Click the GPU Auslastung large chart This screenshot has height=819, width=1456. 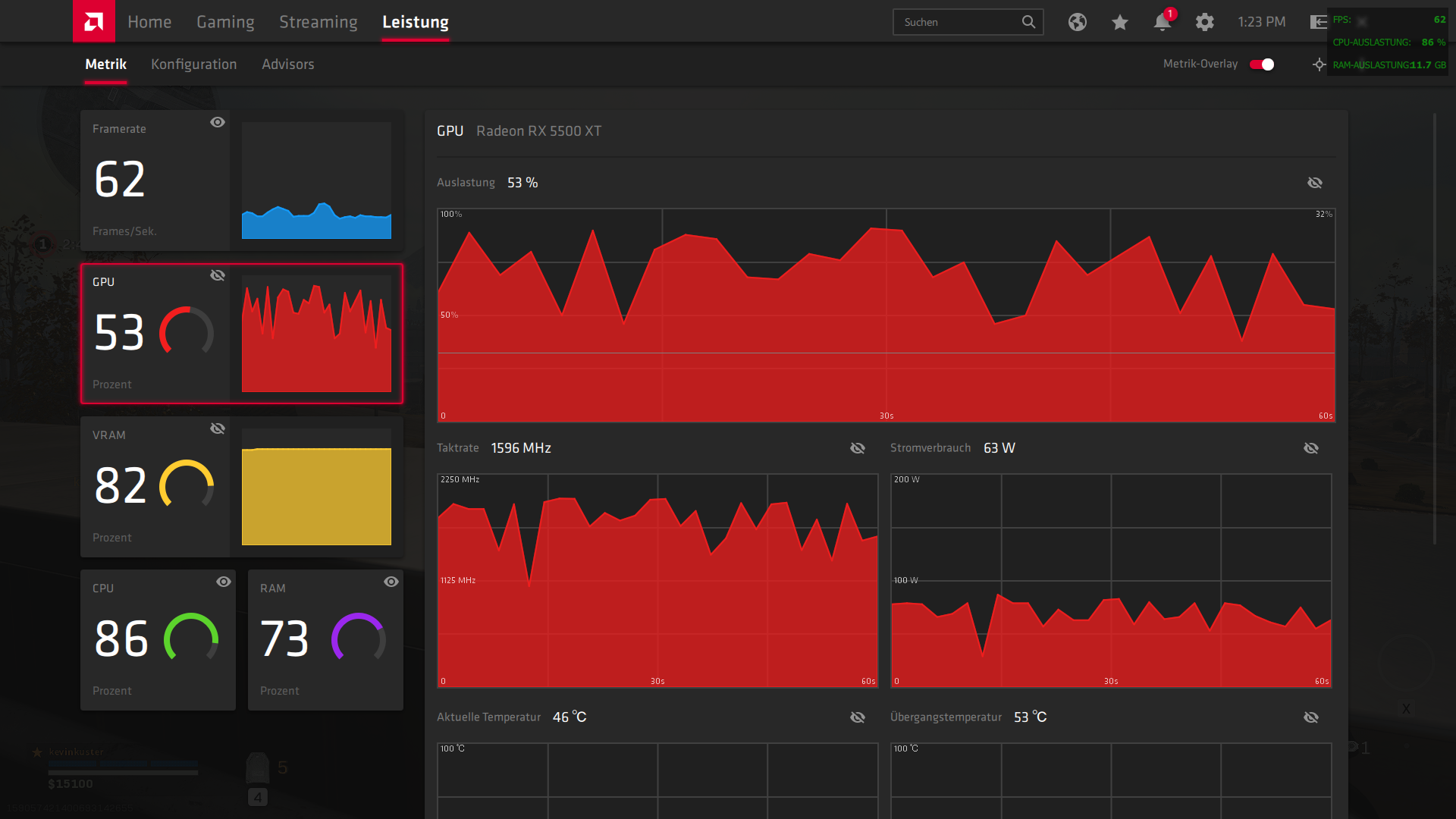tap(886, 315)
